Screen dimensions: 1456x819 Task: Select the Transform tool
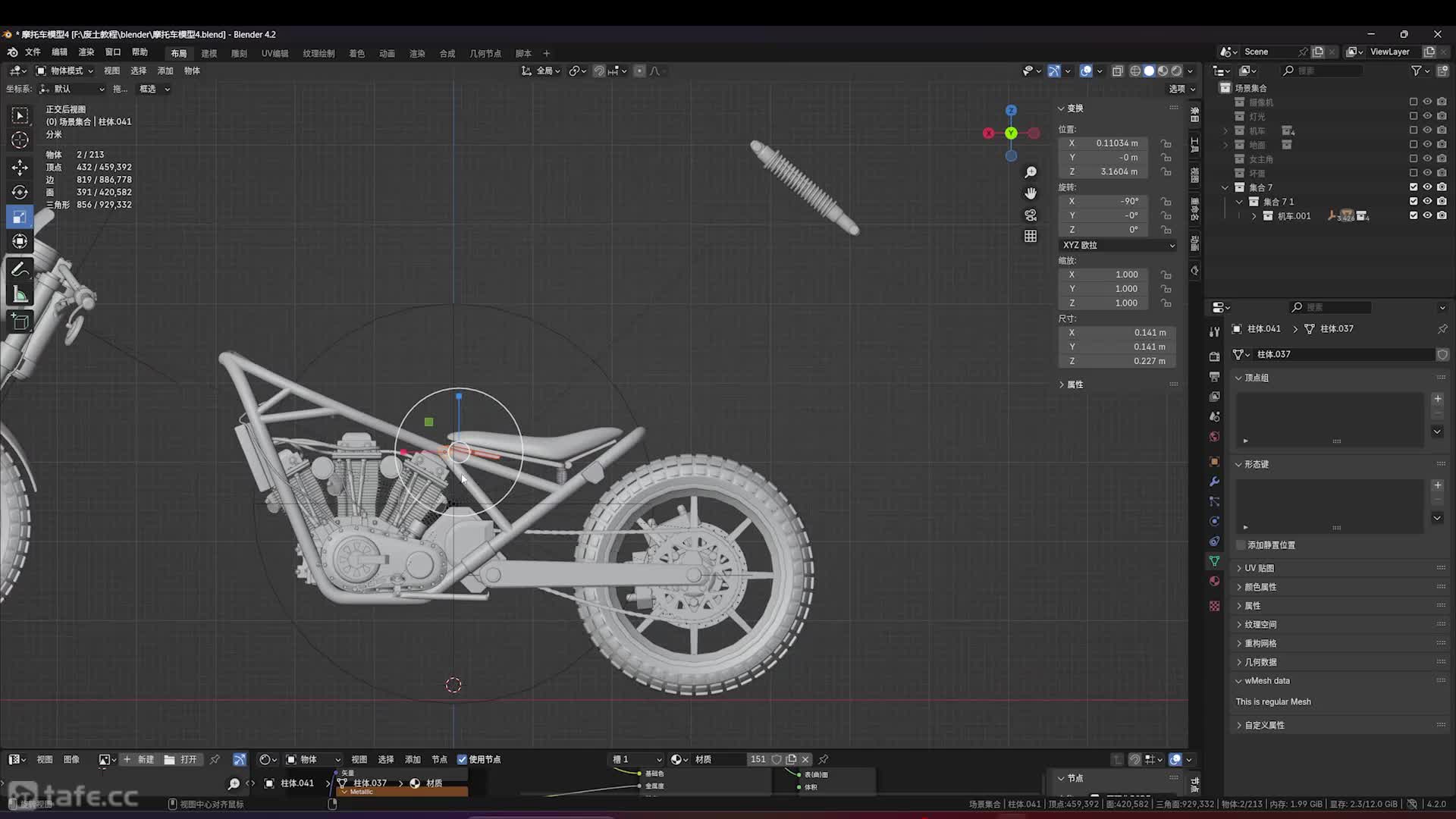tap(20, 242)
